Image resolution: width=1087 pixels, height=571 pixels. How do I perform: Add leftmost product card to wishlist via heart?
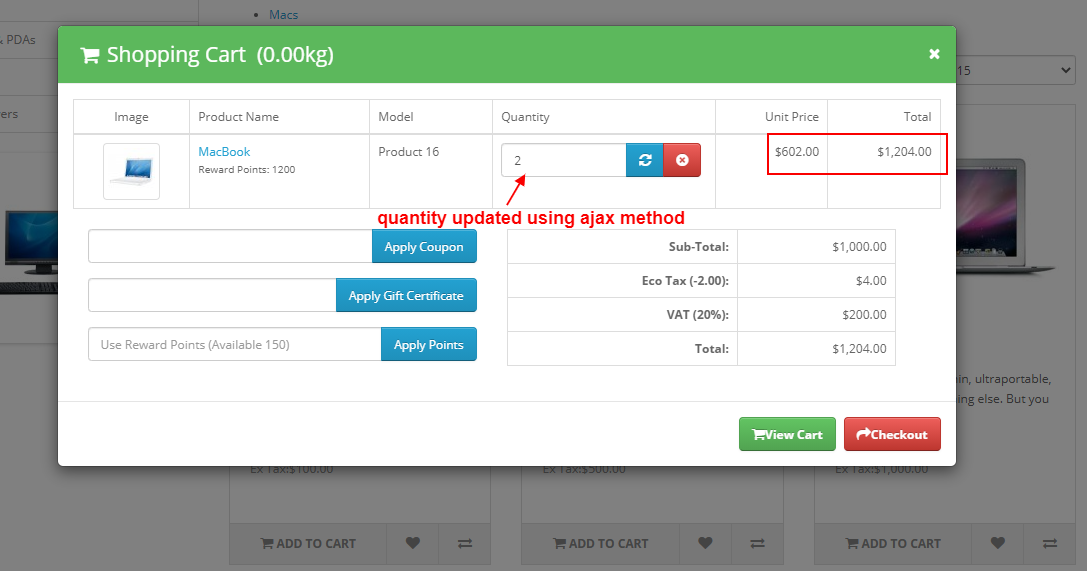coord(412,543)
